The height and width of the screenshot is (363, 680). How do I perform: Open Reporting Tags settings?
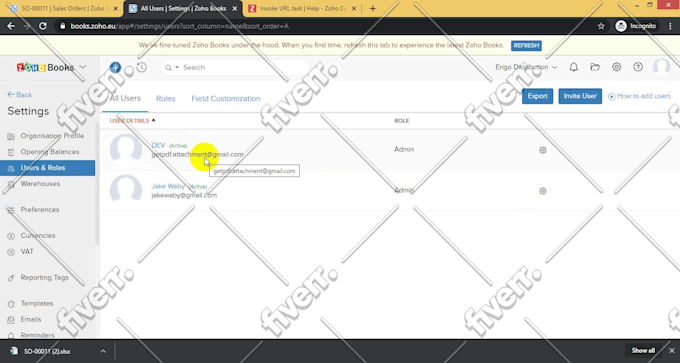coord(45,278)
